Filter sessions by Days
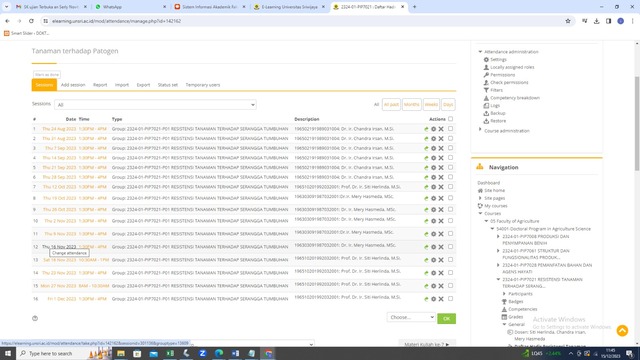Screen dimensions: 640x360 click(x=448, y=104)
